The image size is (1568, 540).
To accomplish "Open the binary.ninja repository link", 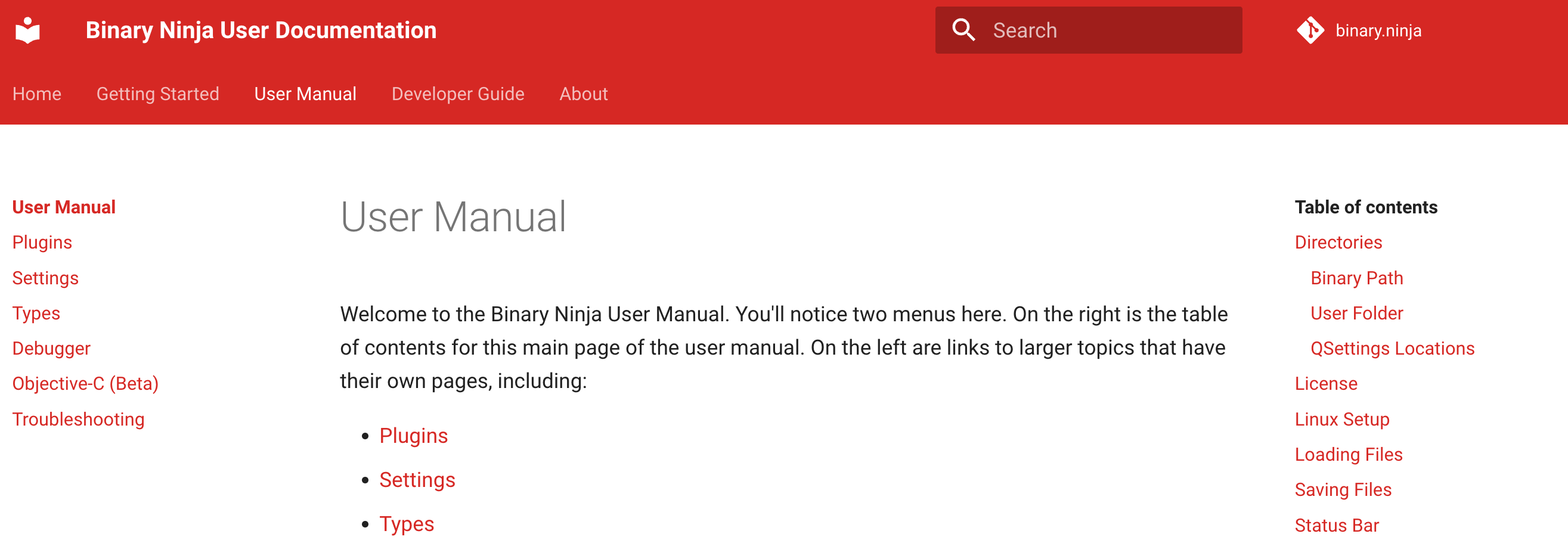I will (x=1378, y=30).
